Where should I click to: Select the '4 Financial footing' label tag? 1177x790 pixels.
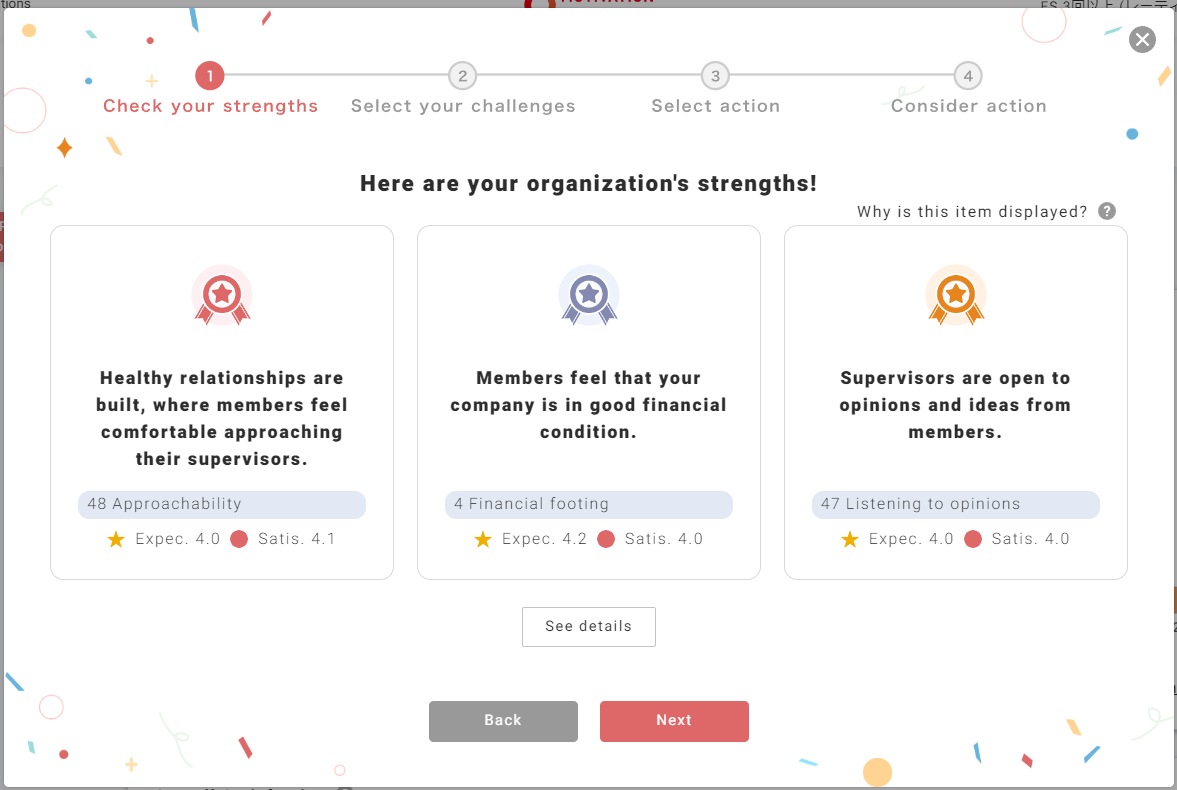[589, 505]
